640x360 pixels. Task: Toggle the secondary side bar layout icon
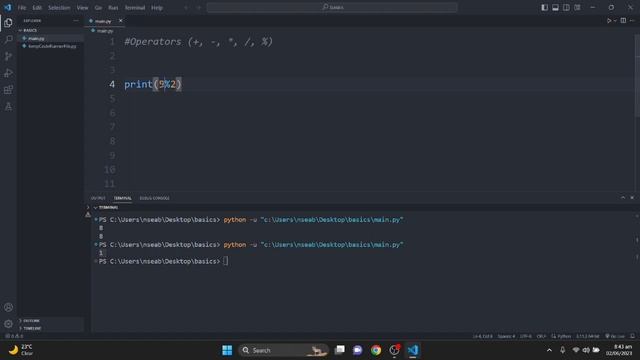(567, 7)
